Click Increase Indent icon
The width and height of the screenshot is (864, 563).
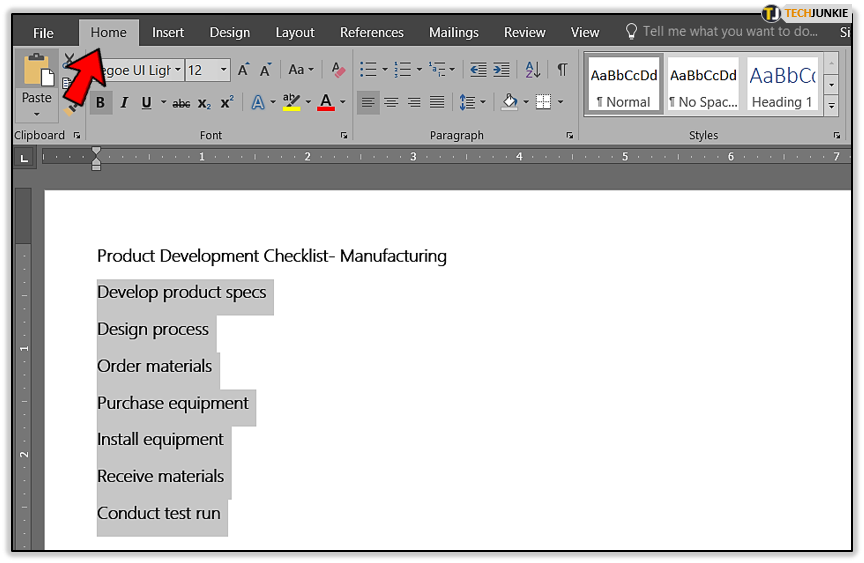click(501, 69)
